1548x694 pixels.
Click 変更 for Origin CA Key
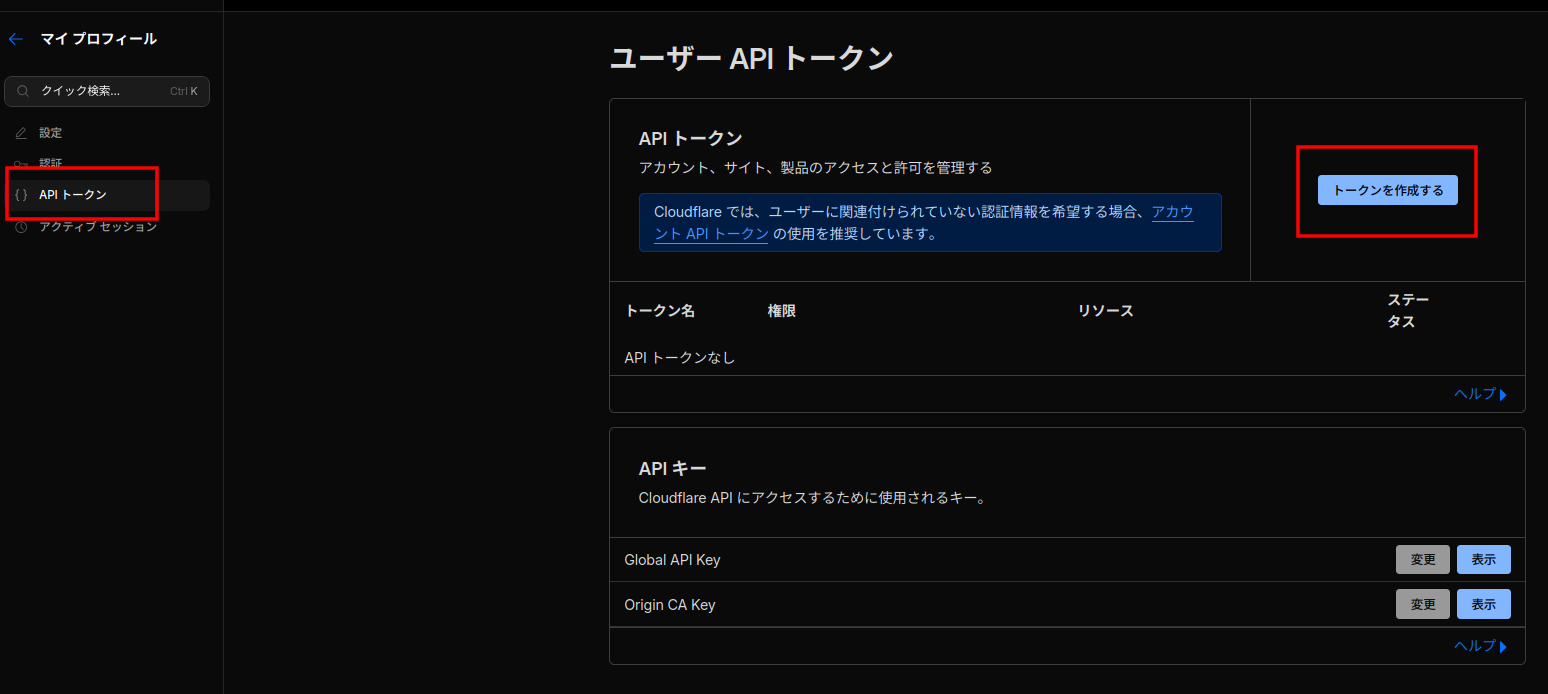pos(1422,604)
